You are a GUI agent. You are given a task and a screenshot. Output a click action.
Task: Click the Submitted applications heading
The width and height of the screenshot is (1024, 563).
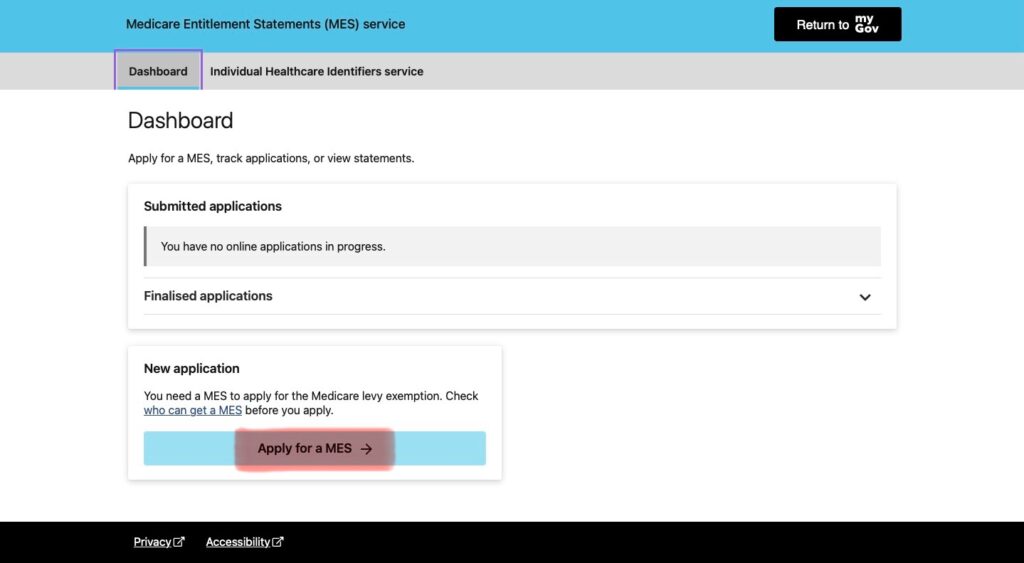213,206
